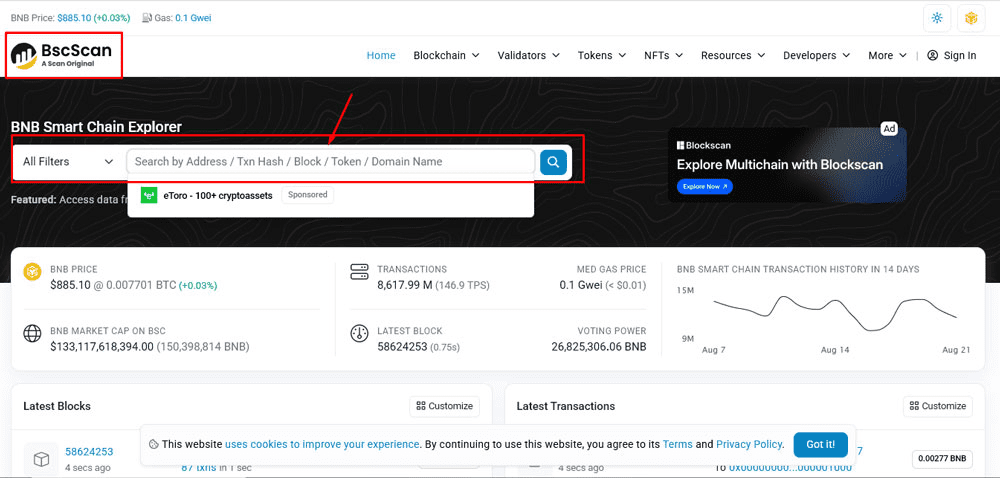Viewport: 1000px width, 478px height.
Task: Expand the Blockchain menu
Action: coord(446,56)
